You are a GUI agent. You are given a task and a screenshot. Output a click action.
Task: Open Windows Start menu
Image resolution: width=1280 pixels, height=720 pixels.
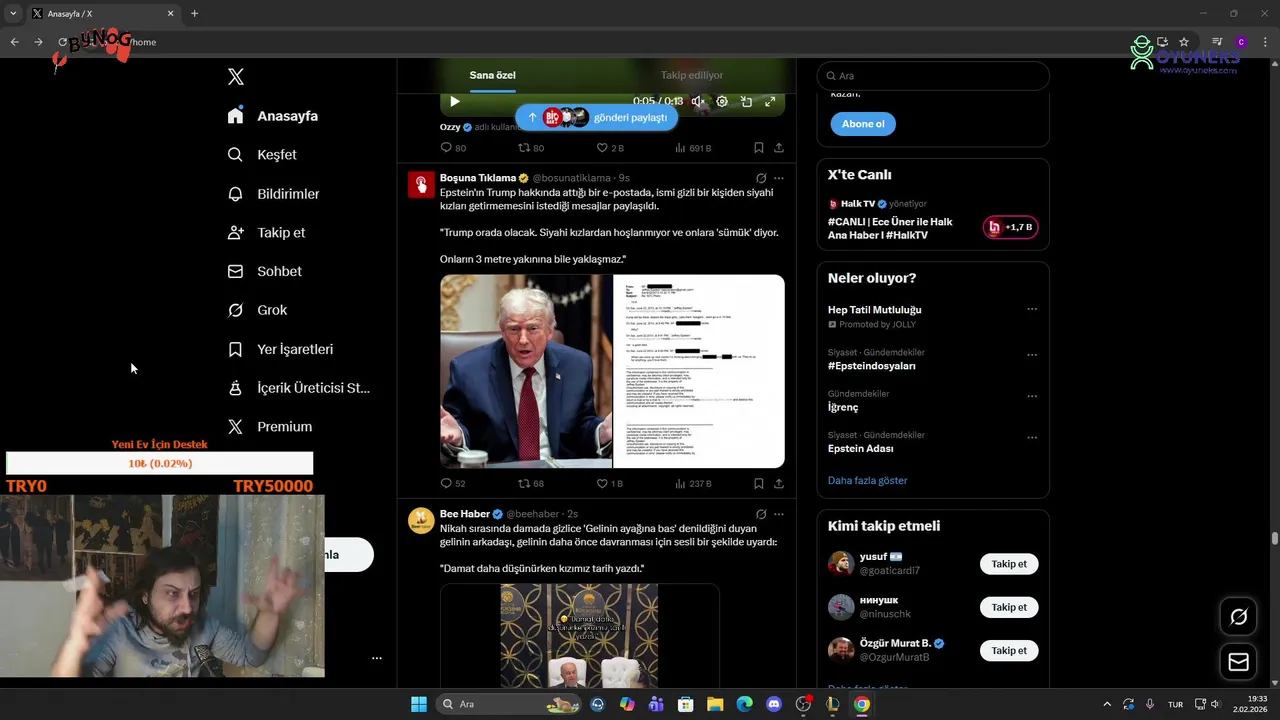[419, 704]
